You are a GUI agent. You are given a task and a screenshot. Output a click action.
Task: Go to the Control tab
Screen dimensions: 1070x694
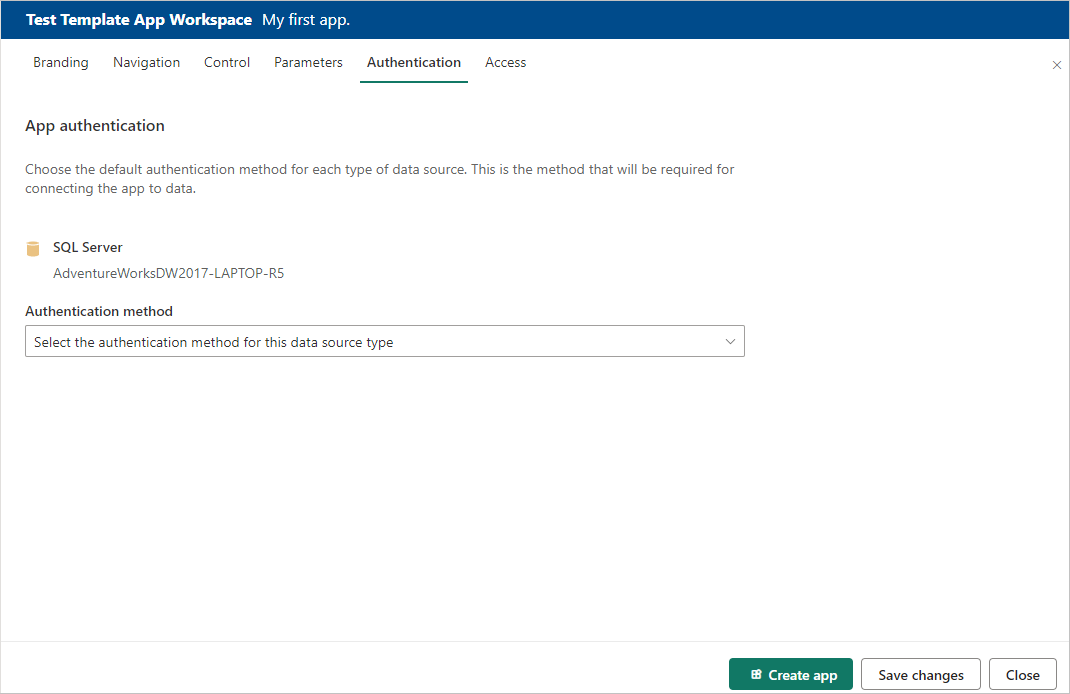[x=227, y=62]
